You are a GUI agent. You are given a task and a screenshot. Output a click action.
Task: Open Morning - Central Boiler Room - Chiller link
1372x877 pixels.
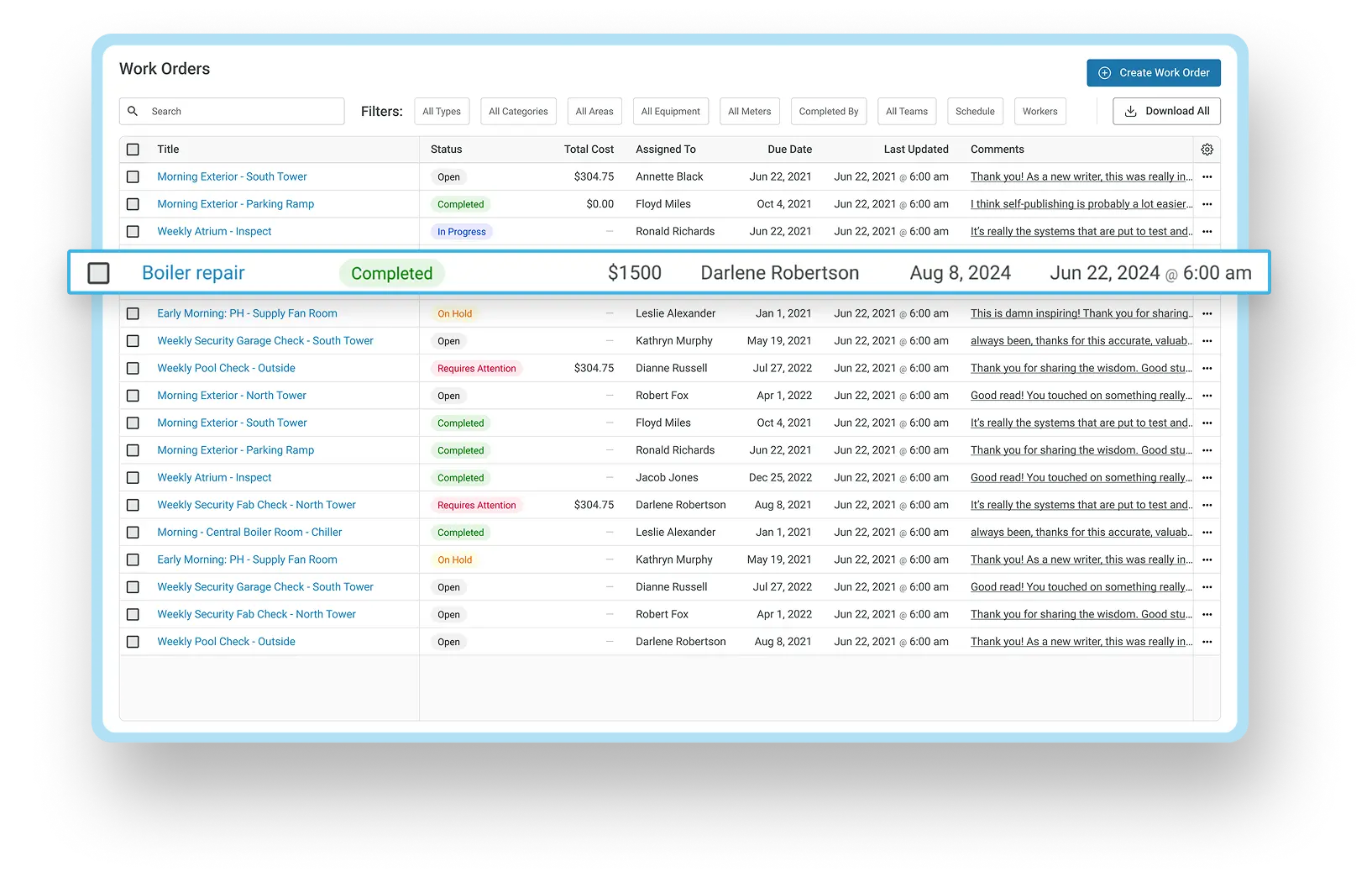[249, 533]
